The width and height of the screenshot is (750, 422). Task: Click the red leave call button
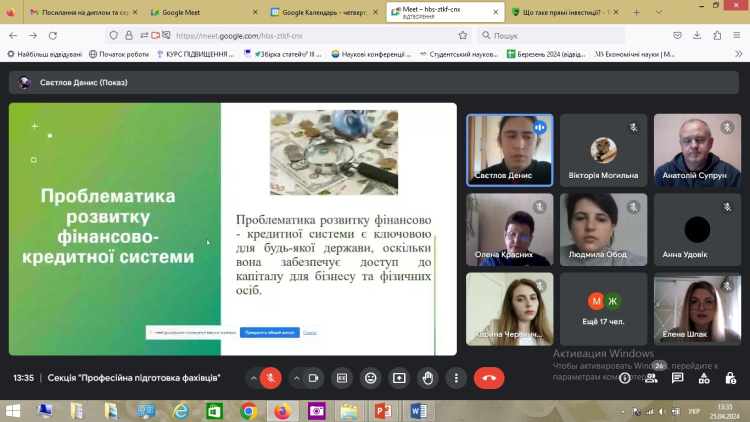[489, 378]
